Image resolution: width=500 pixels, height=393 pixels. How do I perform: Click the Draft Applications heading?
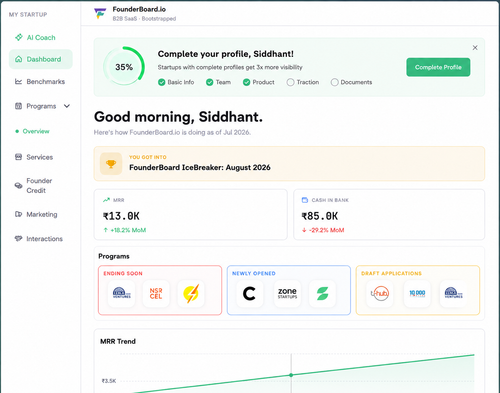(391, 274)
